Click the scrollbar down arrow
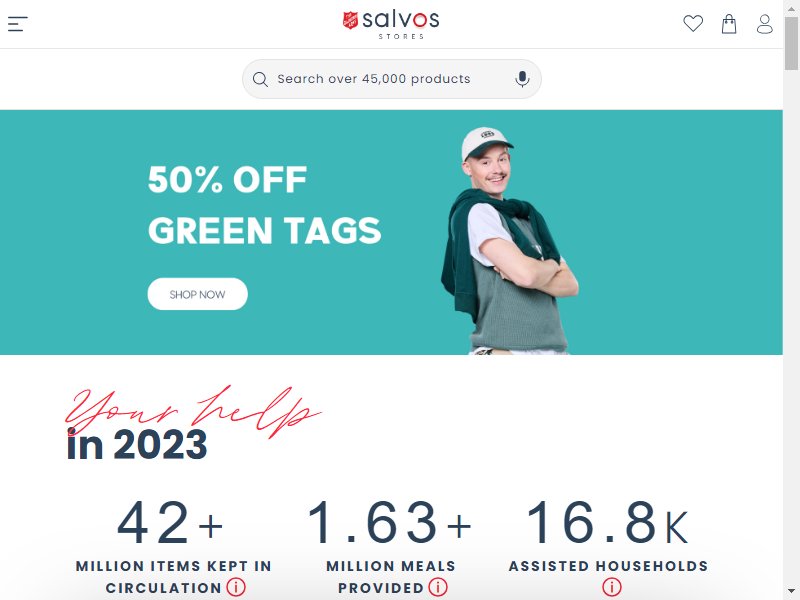Viewport: 800px width, 600px height. coord(791,591)
